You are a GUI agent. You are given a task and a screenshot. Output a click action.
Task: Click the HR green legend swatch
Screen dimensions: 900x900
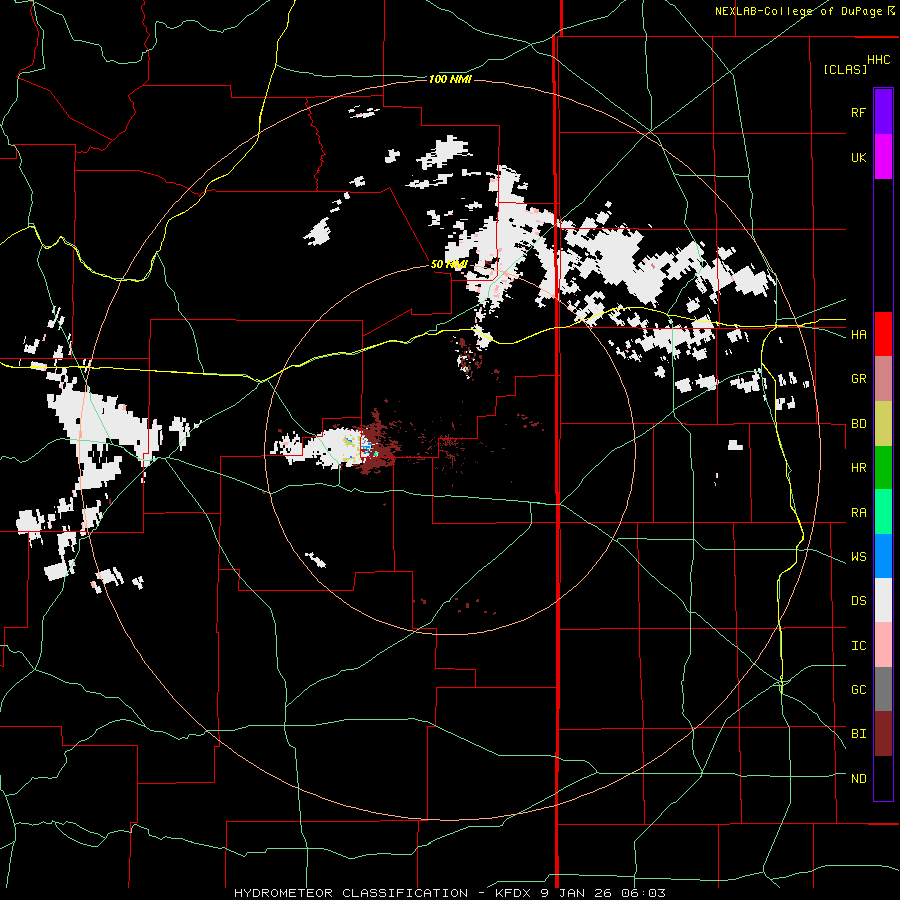click(883, 468)
